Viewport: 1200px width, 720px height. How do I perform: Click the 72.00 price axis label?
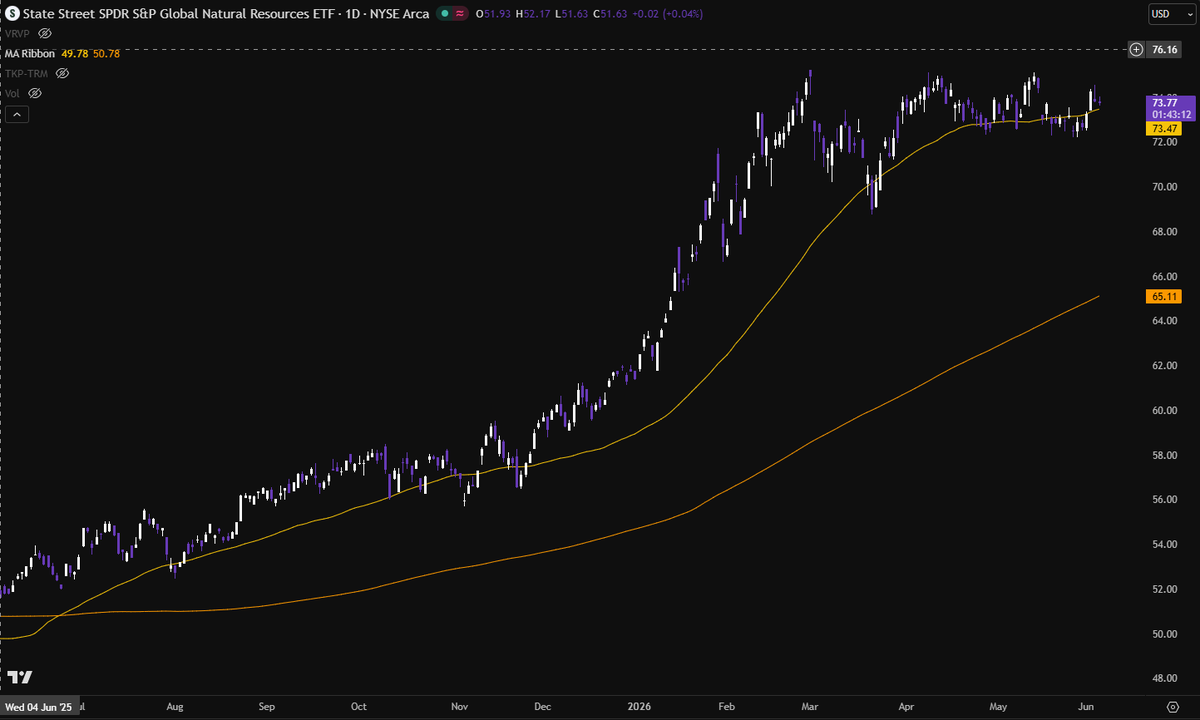point(1164,142)
